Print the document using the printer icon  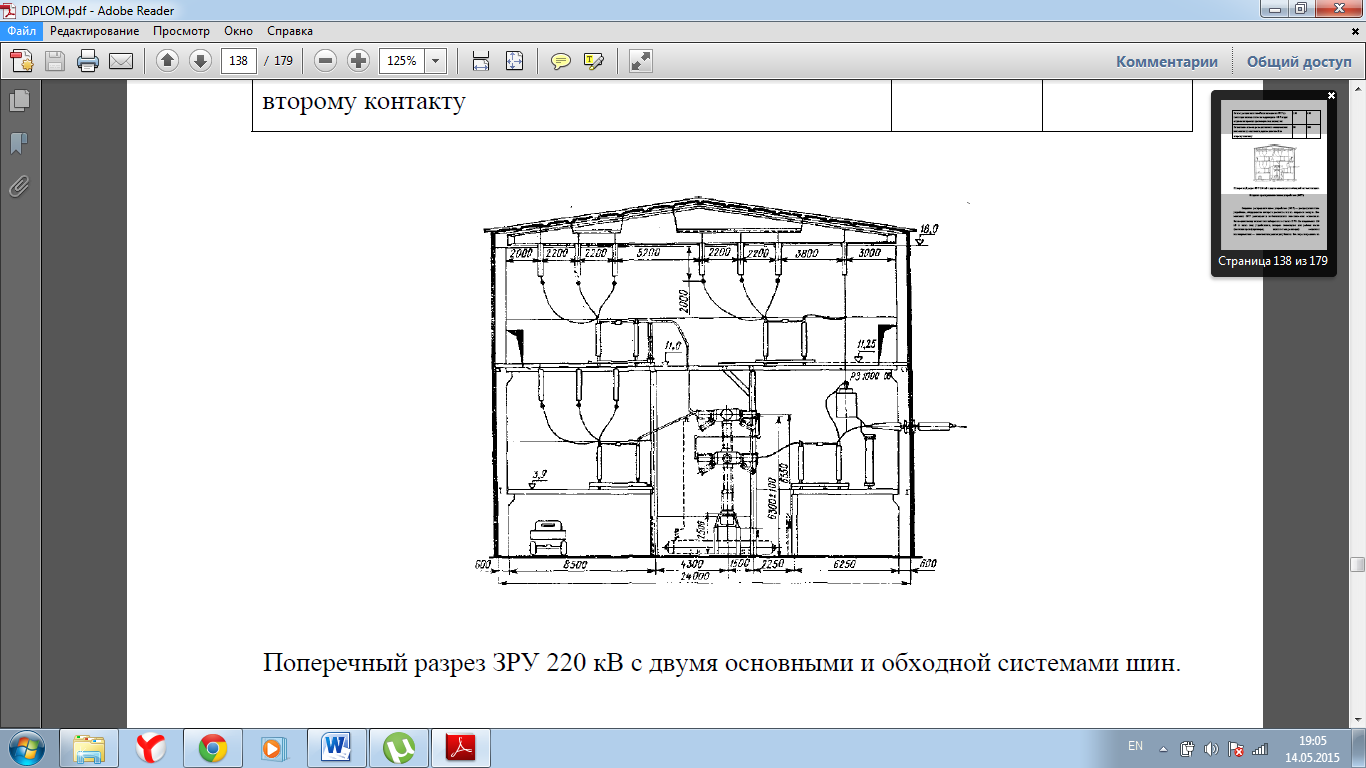click(88, 61)
